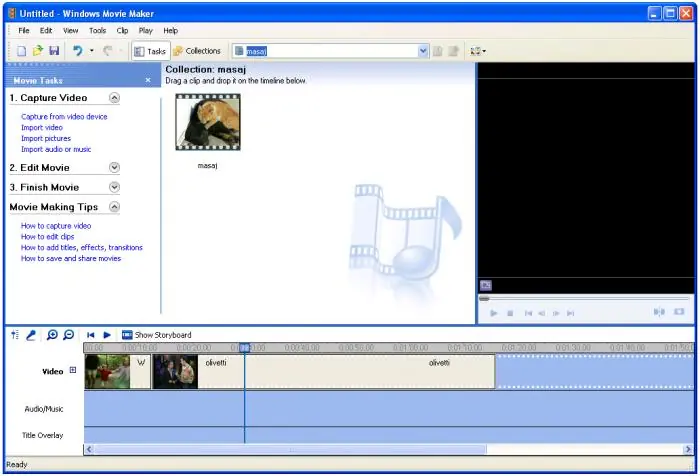The height and width of the screenshot is (476, 700).
Task: Open the View menu
Action: click(x=71, y=30)
